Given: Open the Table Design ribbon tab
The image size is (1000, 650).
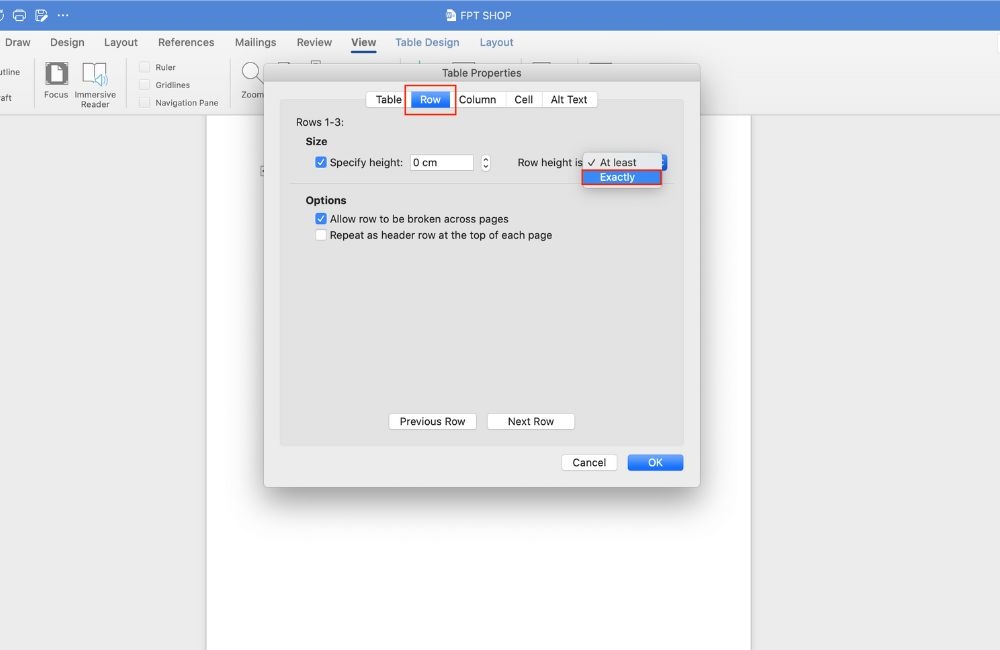Looking at the screenshot, I should pyautogui.click(x=427, y=42).
